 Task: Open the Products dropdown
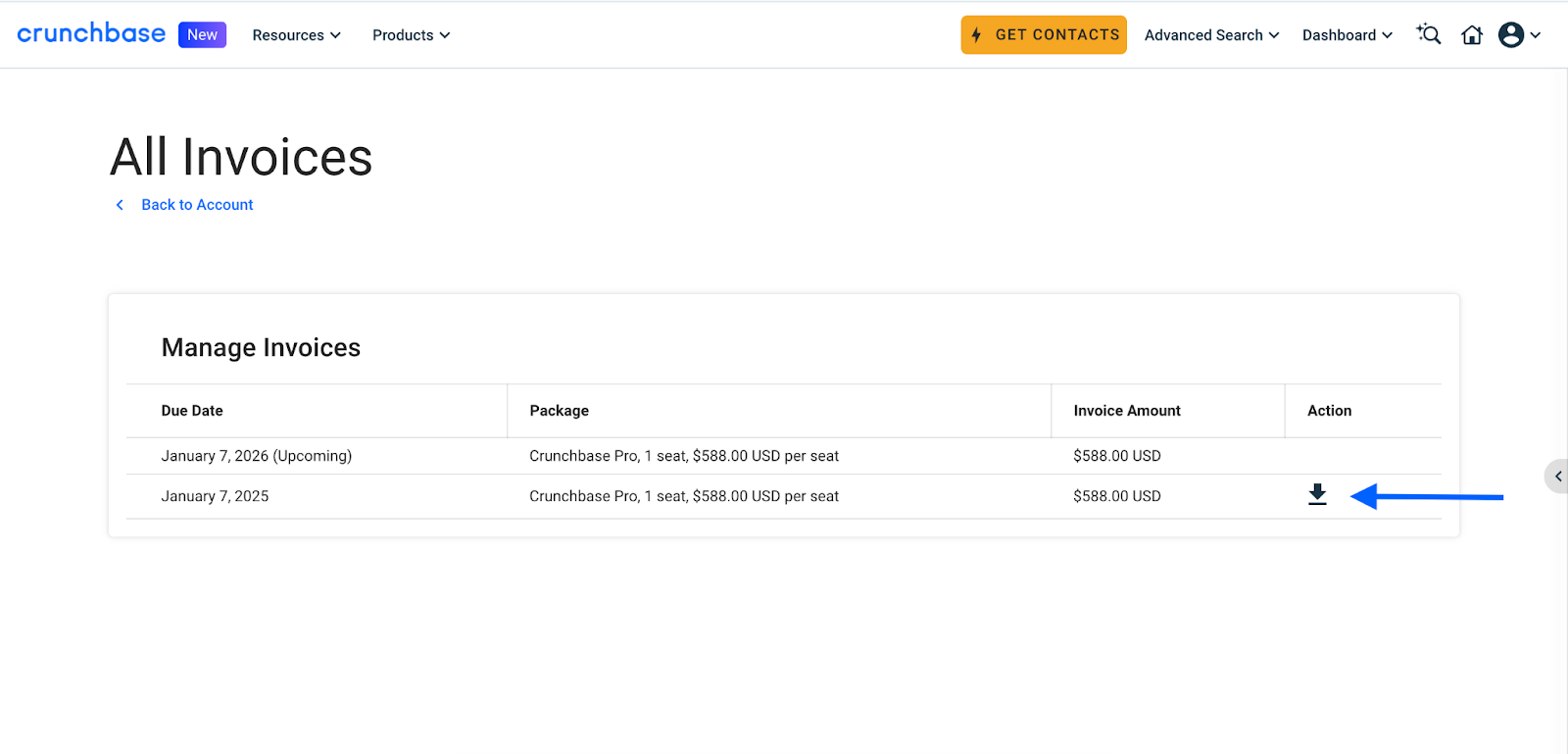411,35
